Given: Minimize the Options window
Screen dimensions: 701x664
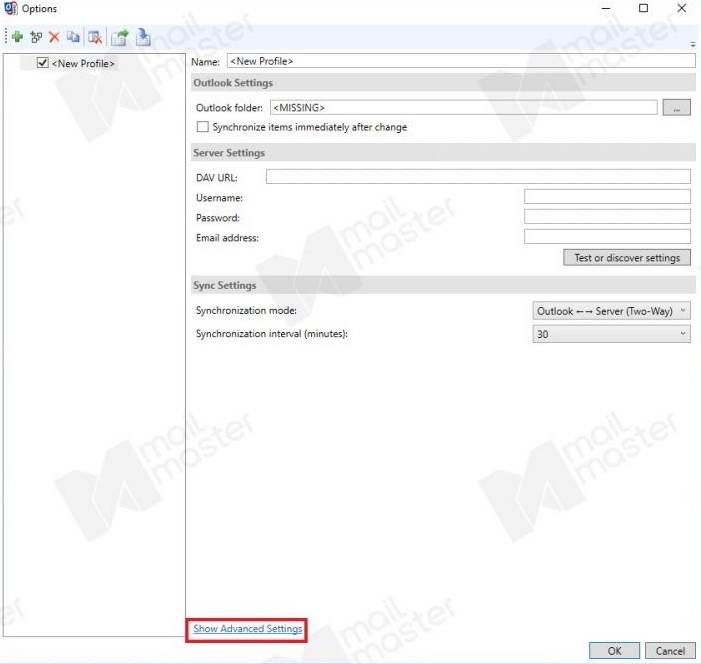Looking at the screenshot, I should click(606, 8).
